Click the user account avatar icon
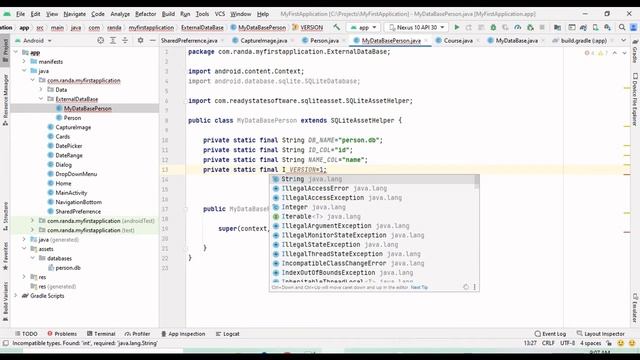 (x=633, y=27)
